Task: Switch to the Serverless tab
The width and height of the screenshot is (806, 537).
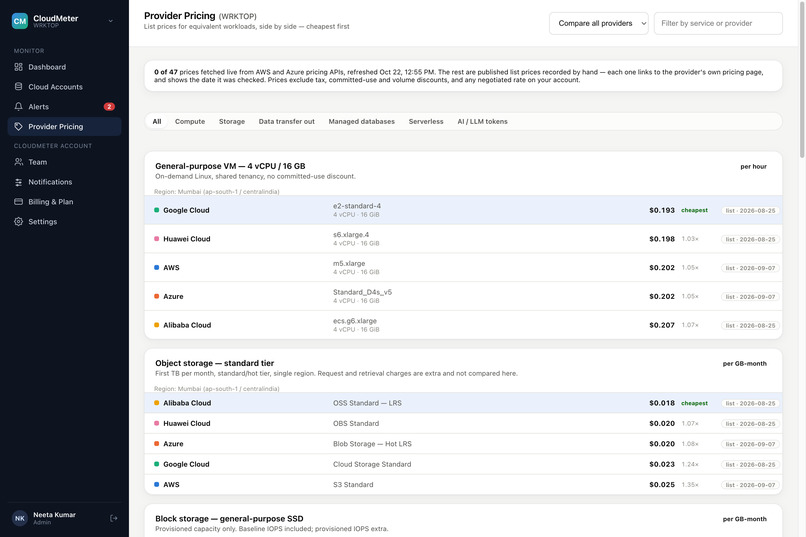Action: (x=426, y=121)
